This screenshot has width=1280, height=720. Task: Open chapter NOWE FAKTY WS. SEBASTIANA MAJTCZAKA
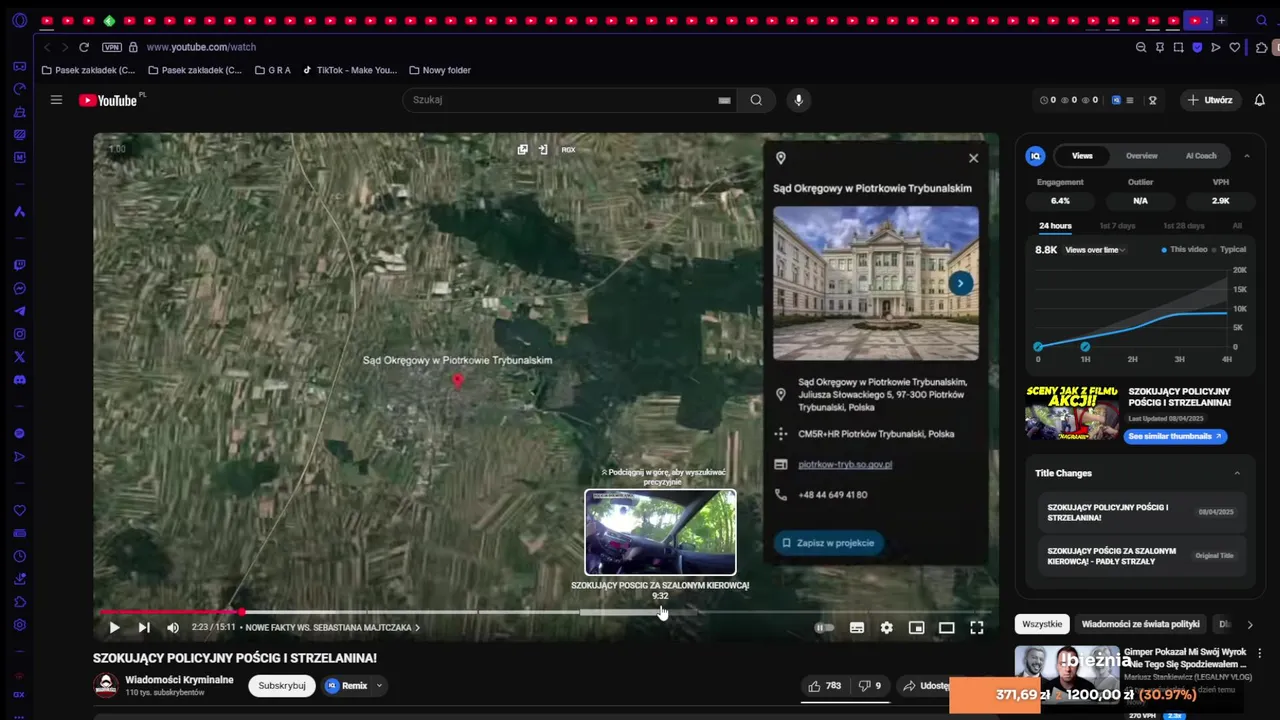tap(333, 628)
